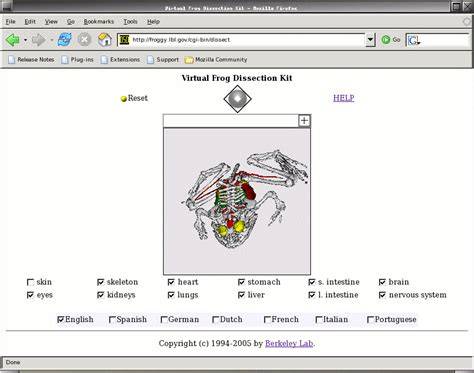
Task: Click the yellow Reset ball icon
Action: (x=124, y=99)
